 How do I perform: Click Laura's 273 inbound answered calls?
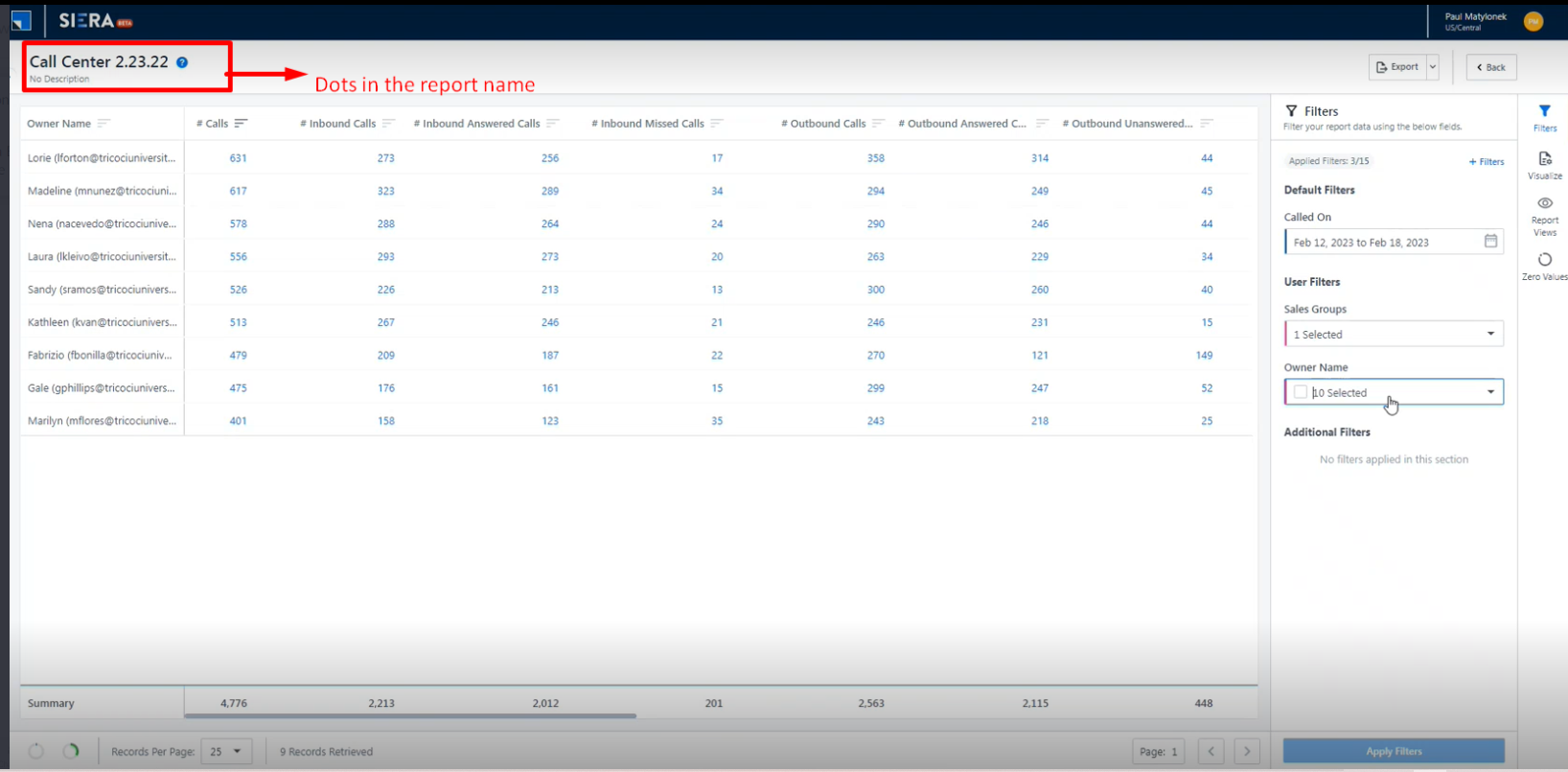click(550, 257)
